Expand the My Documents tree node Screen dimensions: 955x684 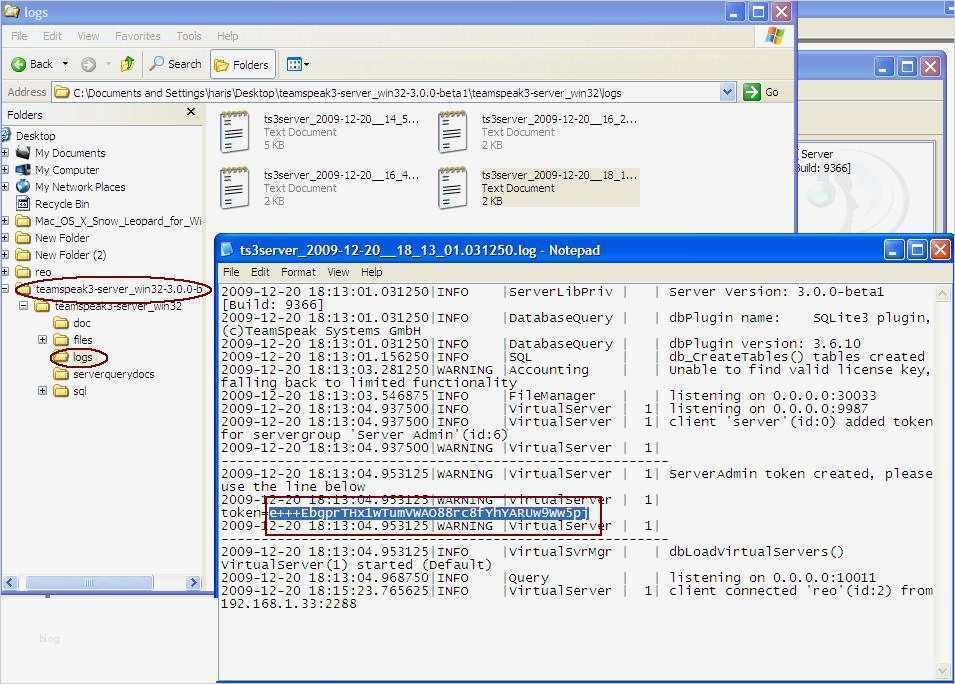tap(4, 153)
